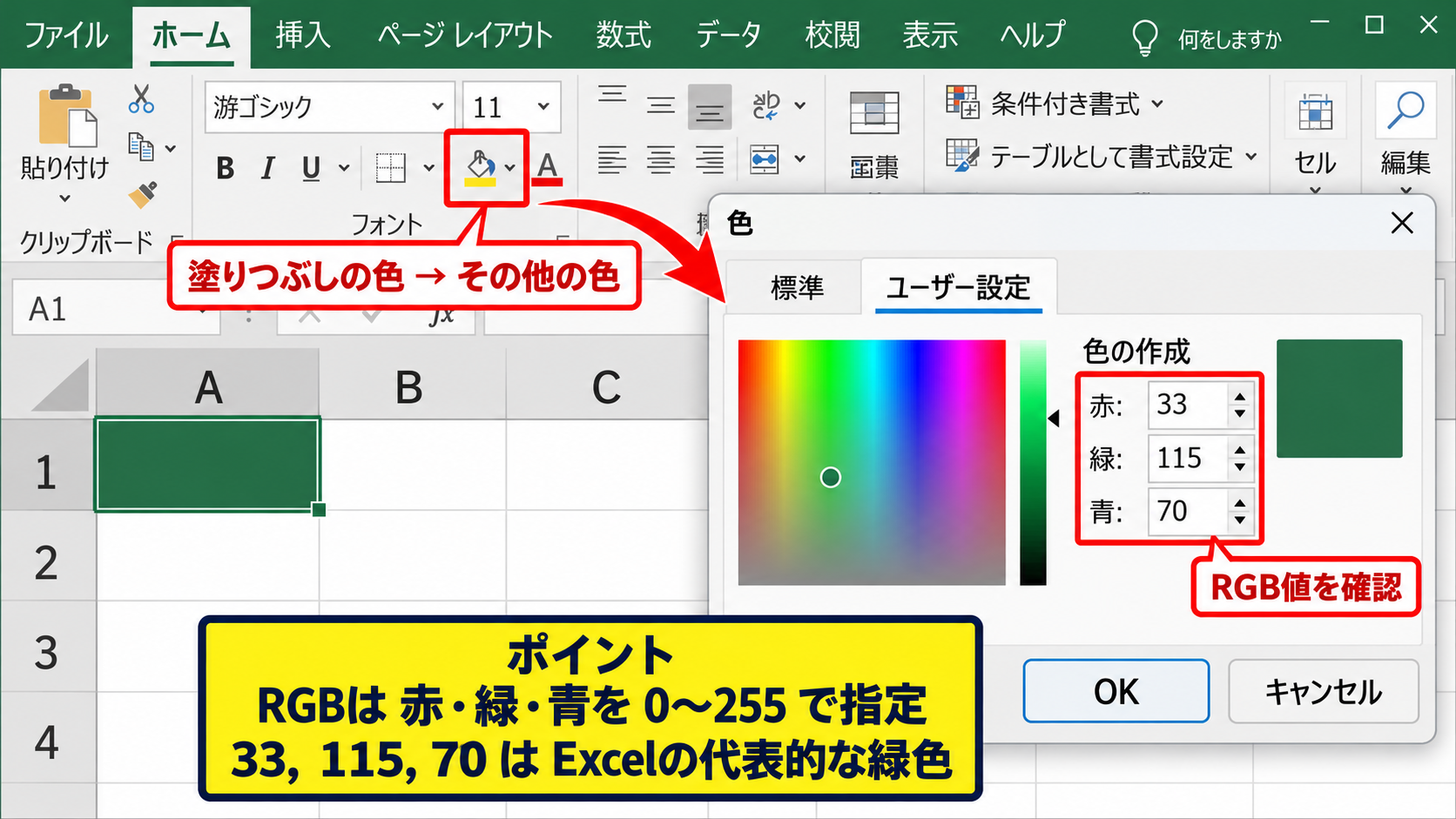
Task: Open the font name dropdown
Action: 437,106
